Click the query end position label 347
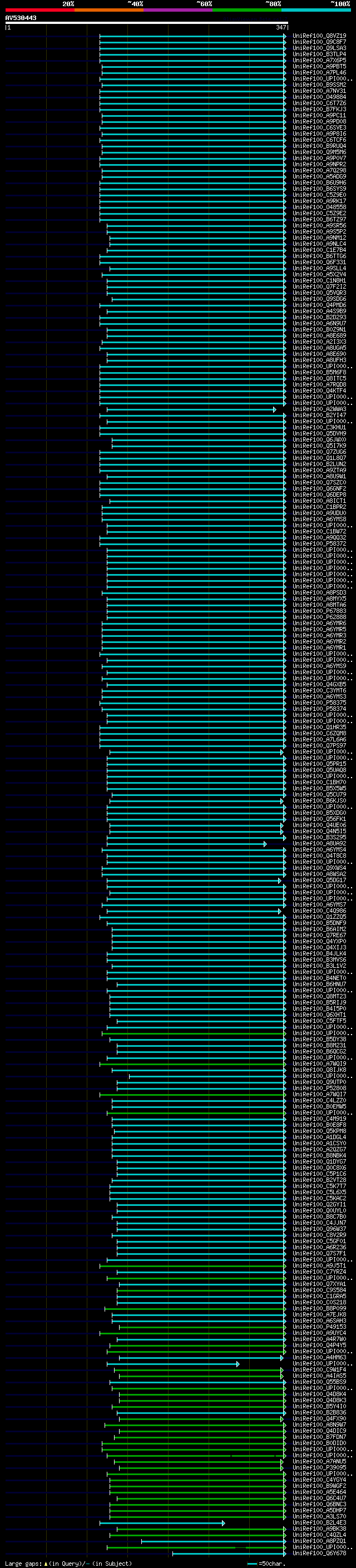Viewport: 356px width, 1568px height. click(280, 27)
